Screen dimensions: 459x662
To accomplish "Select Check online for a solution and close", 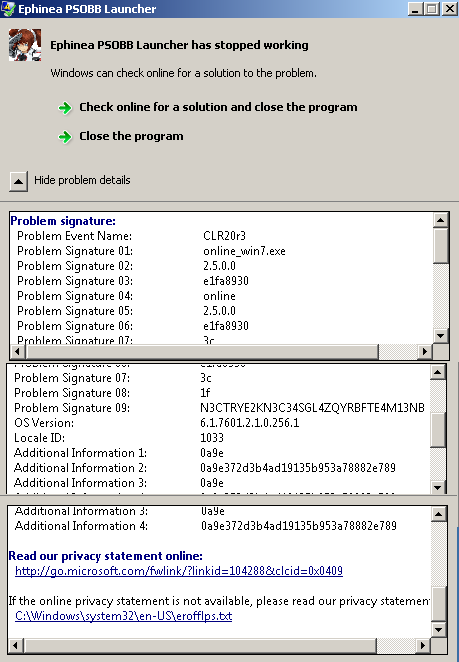I will [218, 107].
